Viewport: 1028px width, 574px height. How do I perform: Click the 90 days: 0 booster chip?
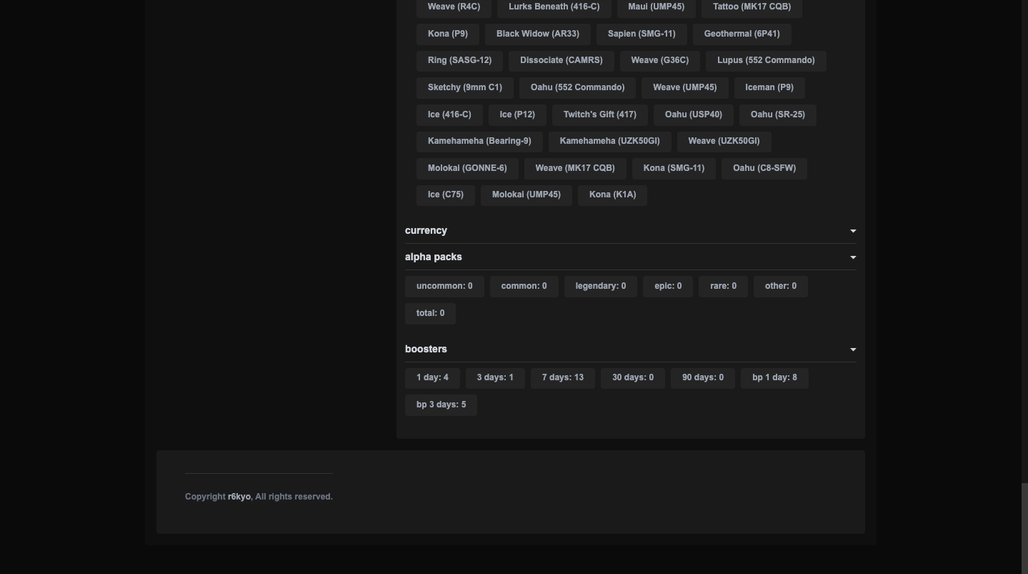(703, 378)
